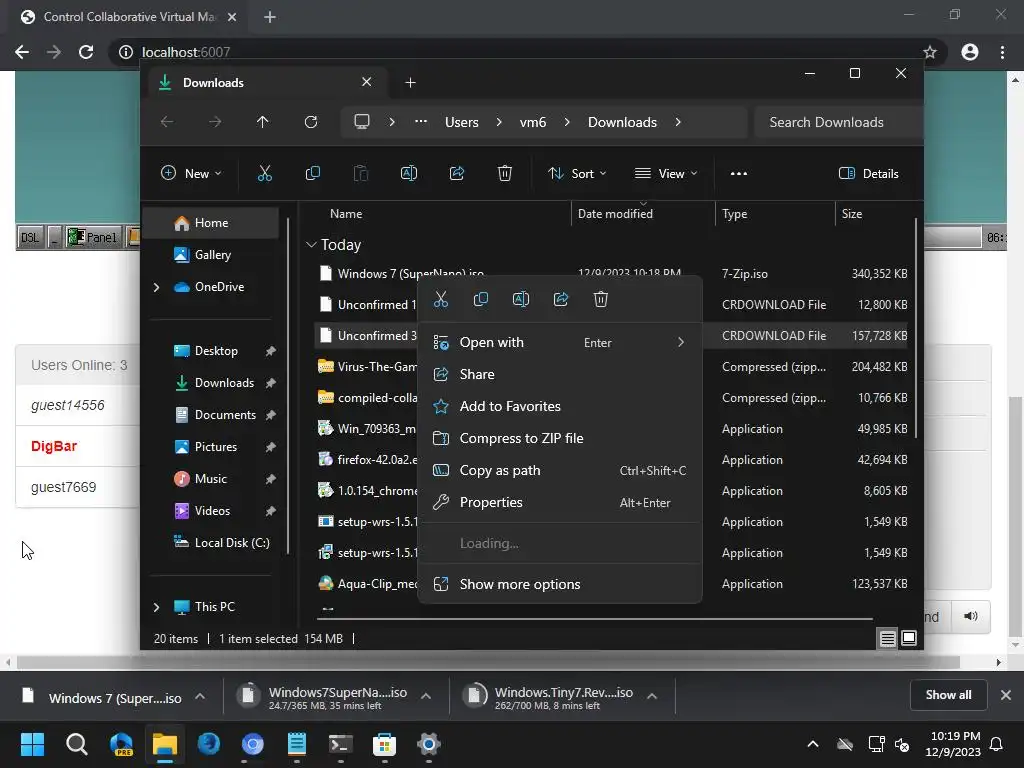Switch to large thumbnails view icon
1024x768 pixels.
(909, 638)
